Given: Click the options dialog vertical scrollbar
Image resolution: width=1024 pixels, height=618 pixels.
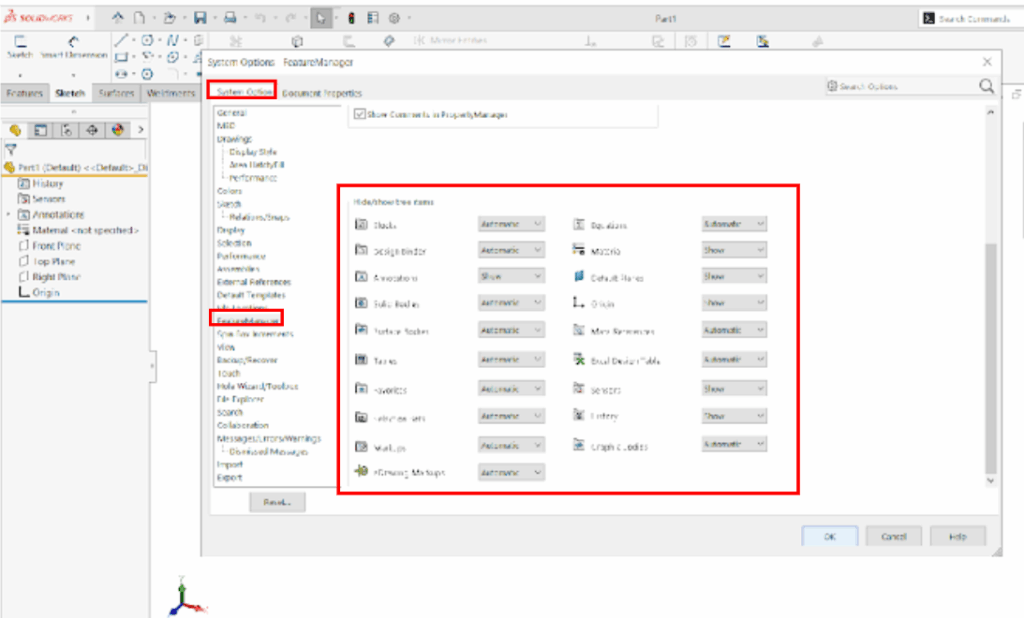Looking at the screenshot, I should pyautogui.click(x=991, y=360).
